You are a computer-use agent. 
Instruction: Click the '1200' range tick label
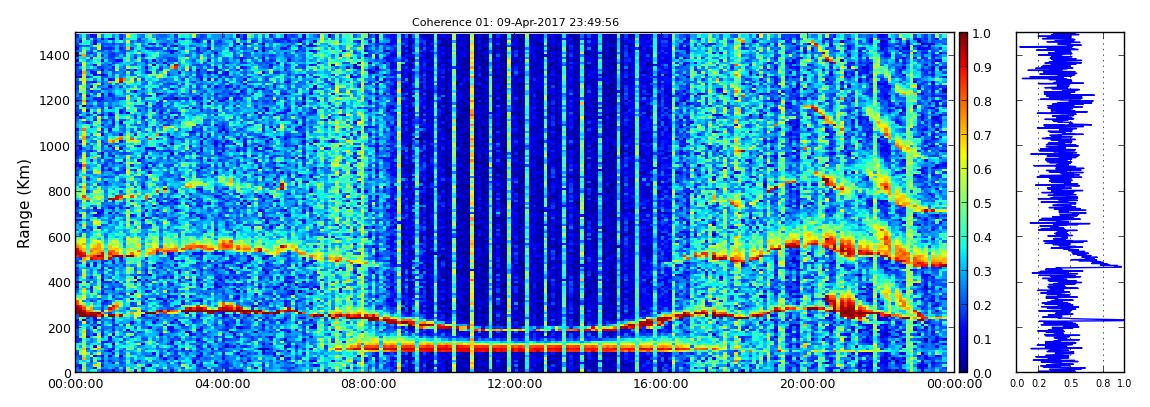[56, 100]
